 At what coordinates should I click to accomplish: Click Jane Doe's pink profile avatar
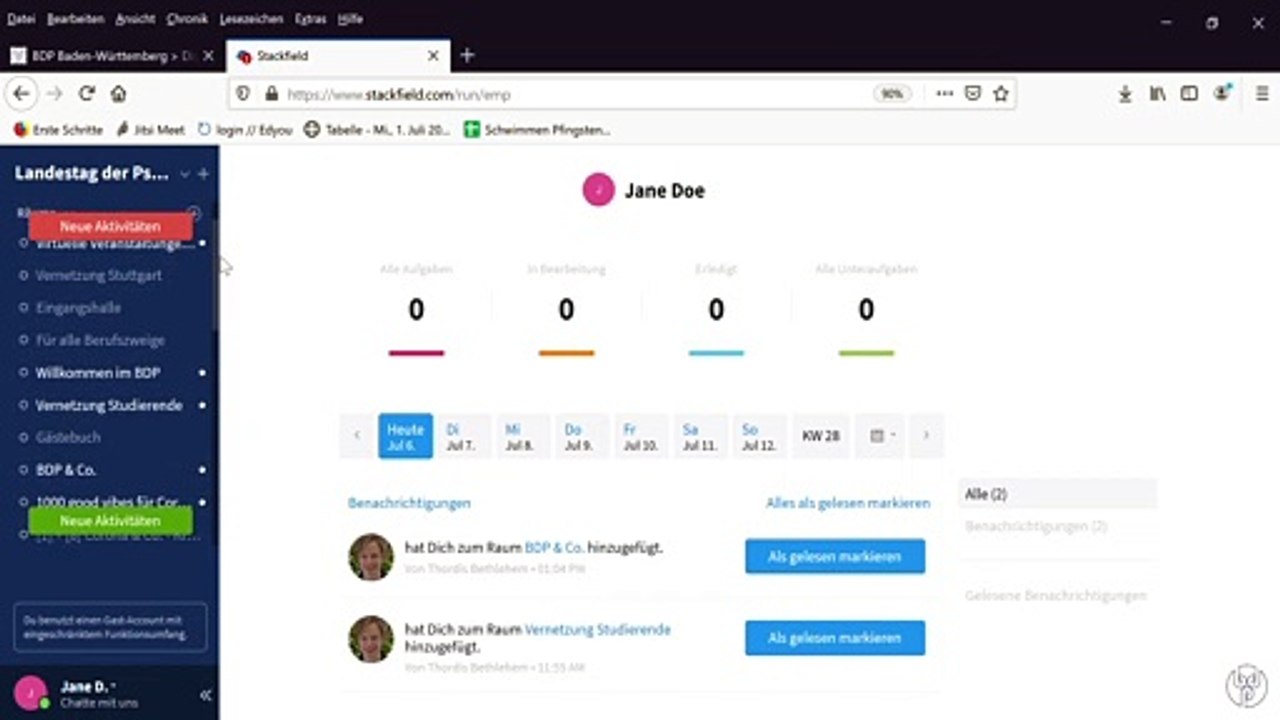pos(598,190)
